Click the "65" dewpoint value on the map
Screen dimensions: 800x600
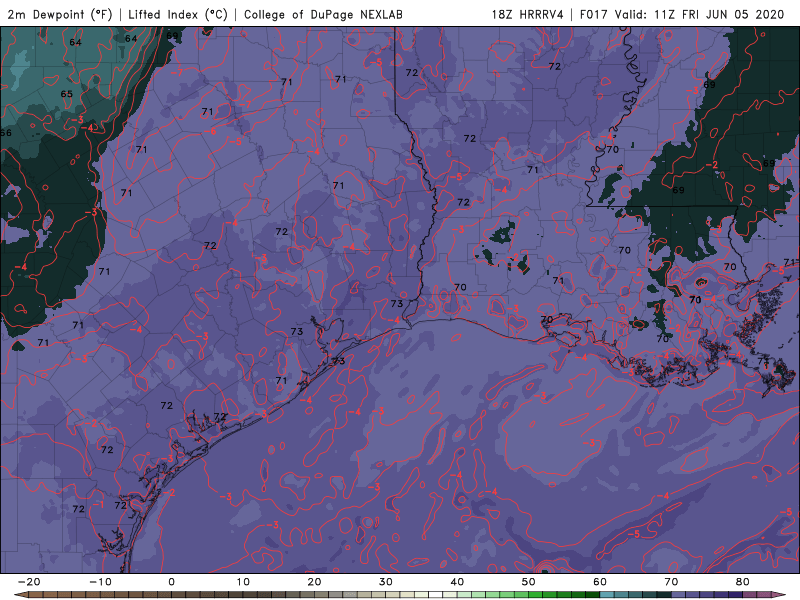(x=66, y=94)
